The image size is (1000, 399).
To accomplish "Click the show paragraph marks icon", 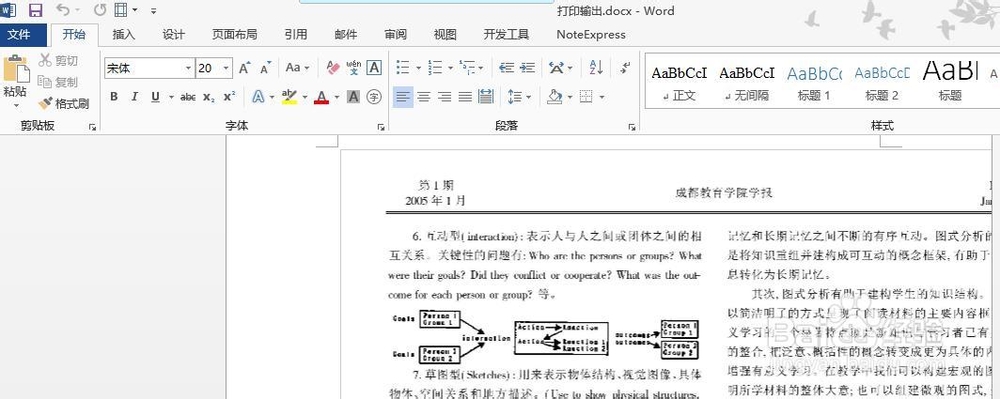I will pyautogui.click(x=625, y=68).
